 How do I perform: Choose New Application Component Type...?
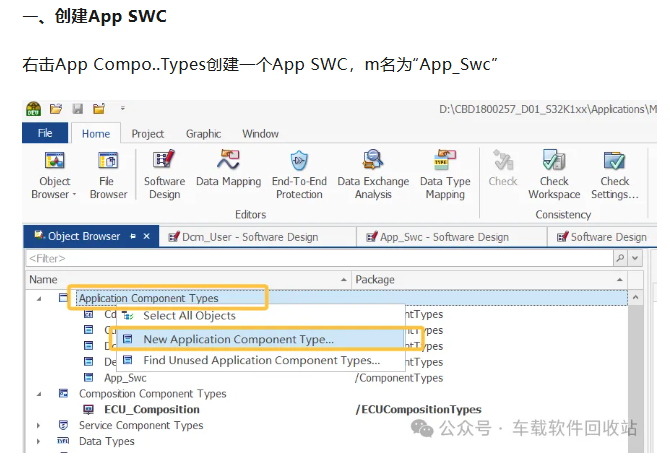coord(261,339)
